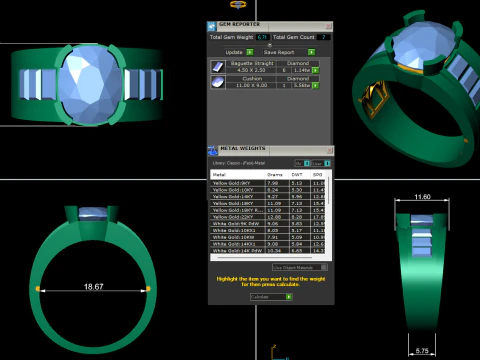The height and width of the screenshot is (360, 480).
Task: Select the Yellow Gold:22KY row
Action: tap(268, 217)
